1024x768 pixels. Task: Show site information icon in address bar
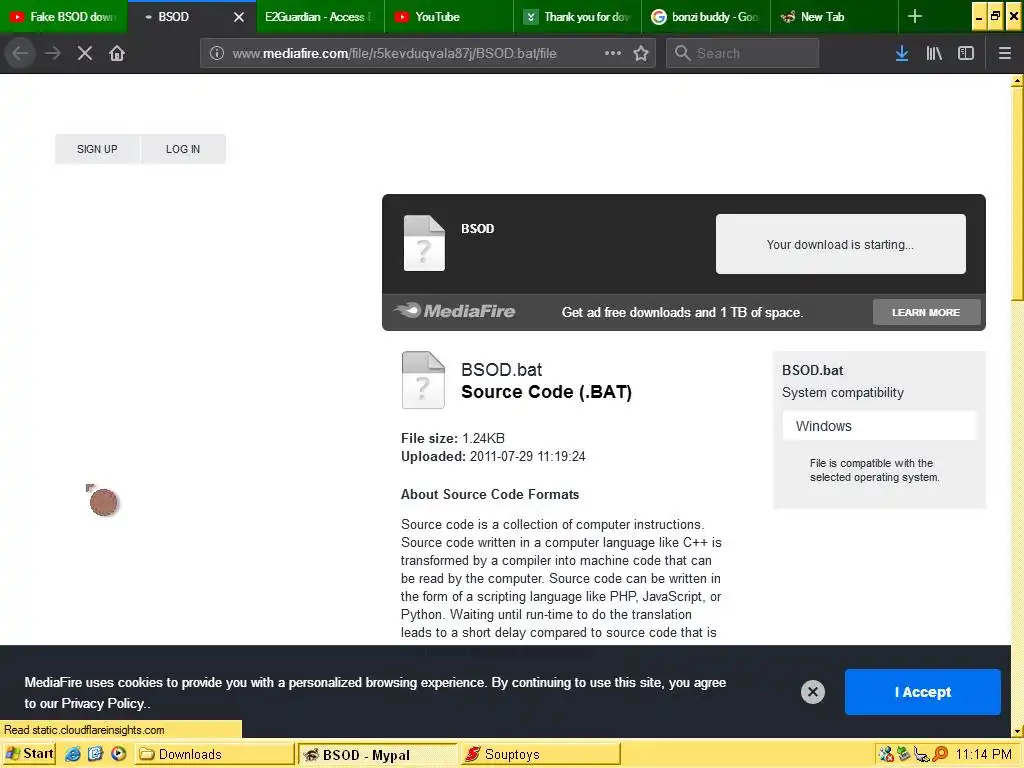point(217,53)
